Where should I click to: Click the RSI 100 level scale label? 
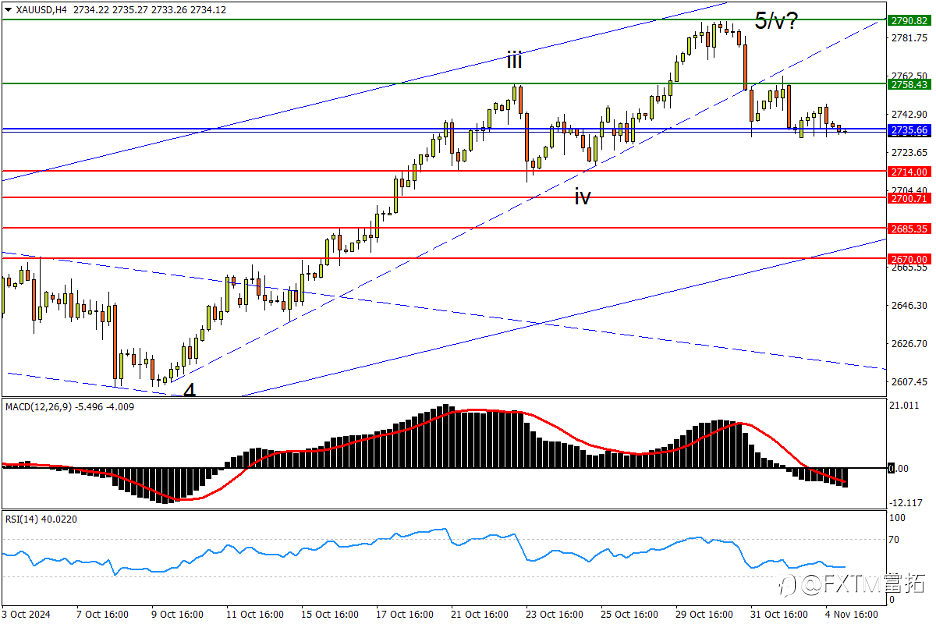pyautogui.click(x=897, y=518)
